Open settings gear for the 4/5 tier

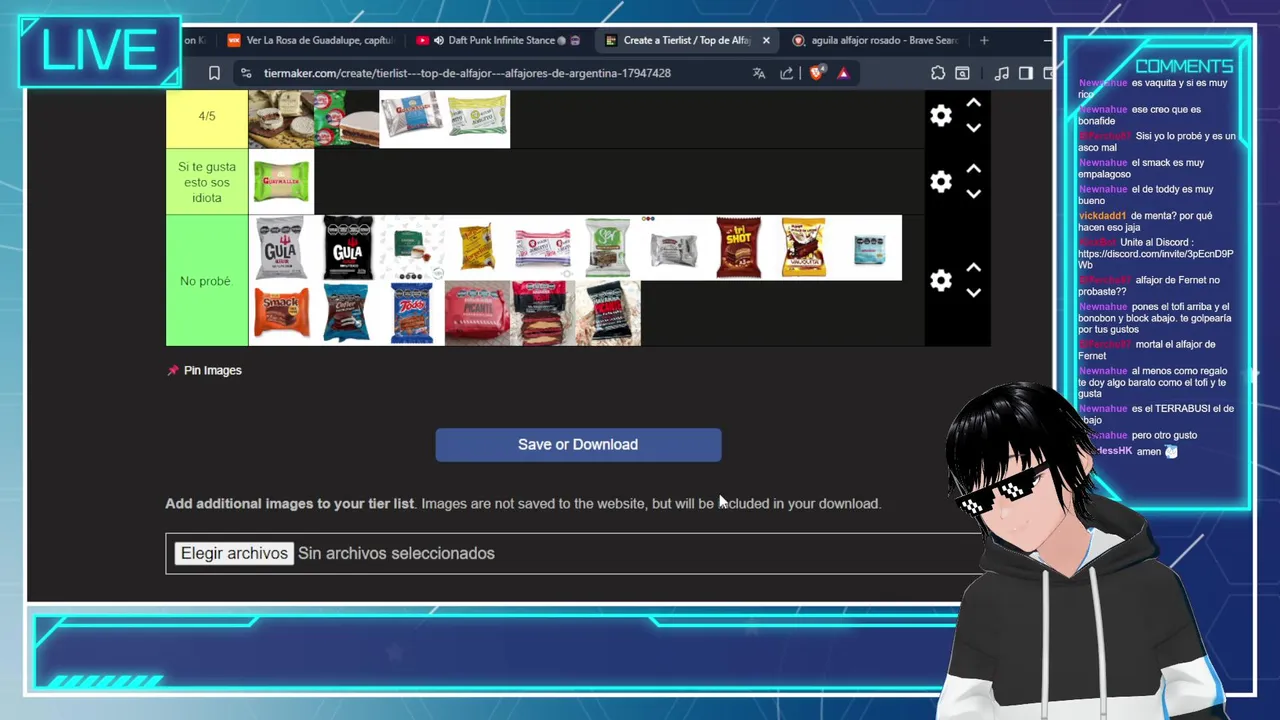(x=941, y=115)
